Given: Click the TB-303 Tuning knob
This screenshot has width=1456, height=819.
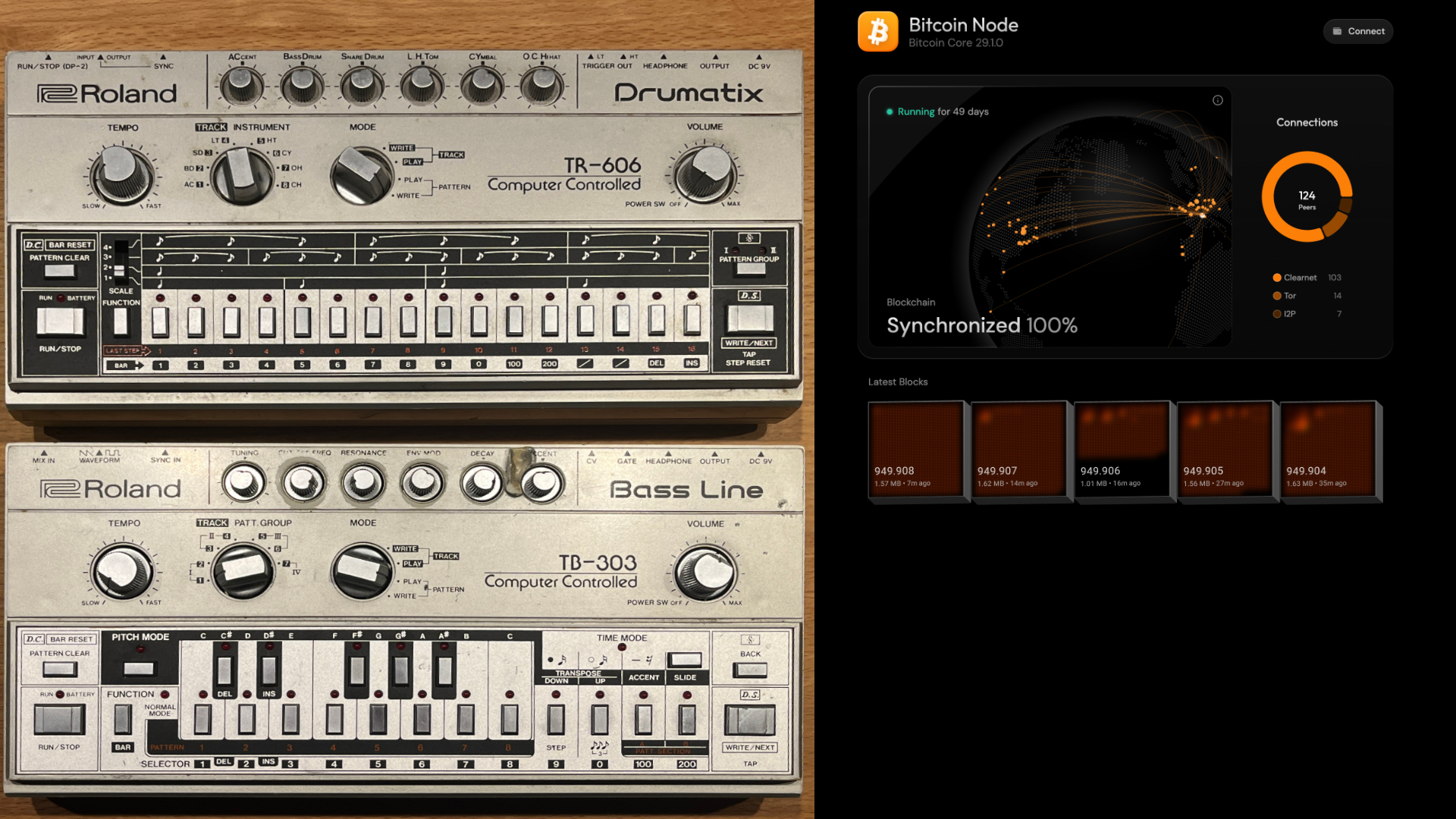Looking at the screenshot, I should pos(244,482).
